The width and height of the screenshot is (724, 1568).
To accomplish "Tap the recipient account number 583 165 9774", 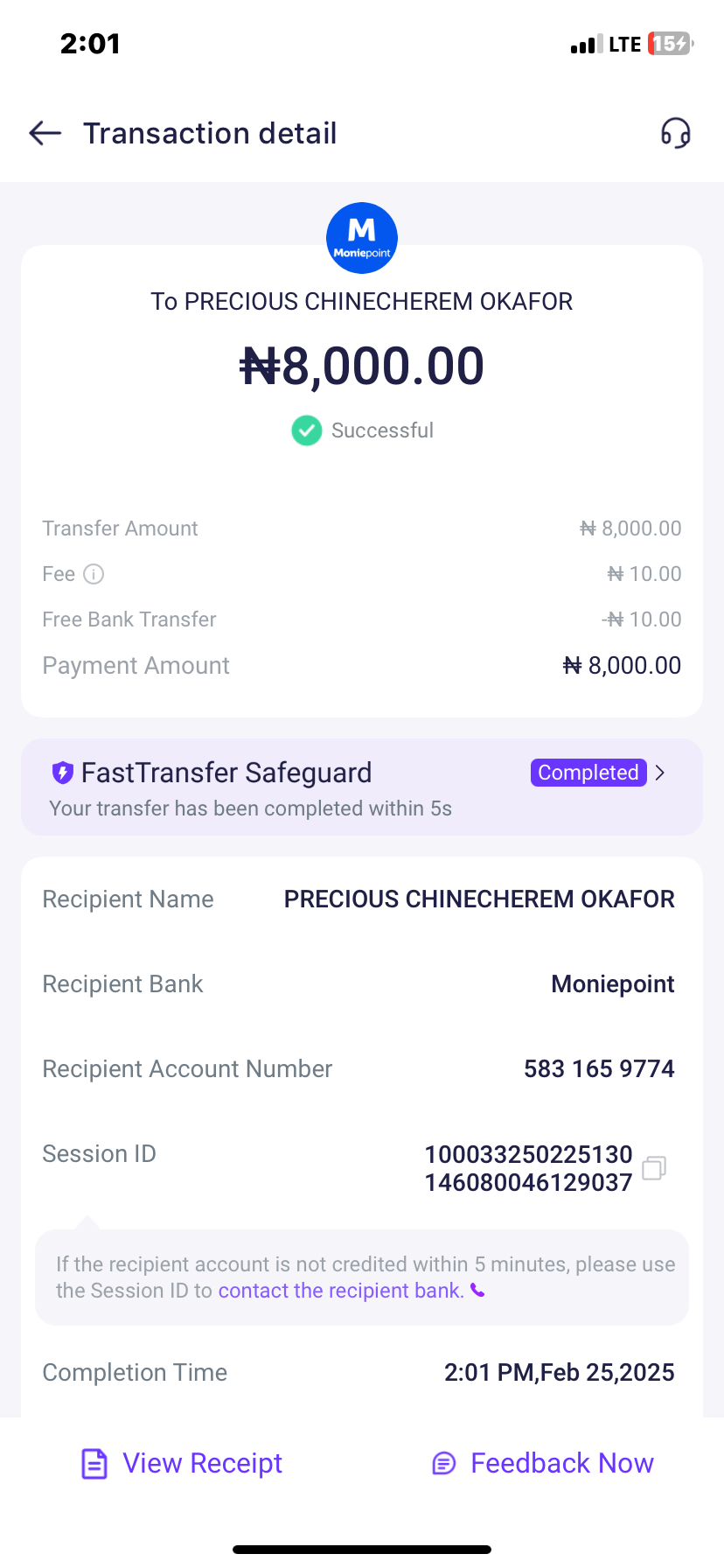I will [599, 1069].
